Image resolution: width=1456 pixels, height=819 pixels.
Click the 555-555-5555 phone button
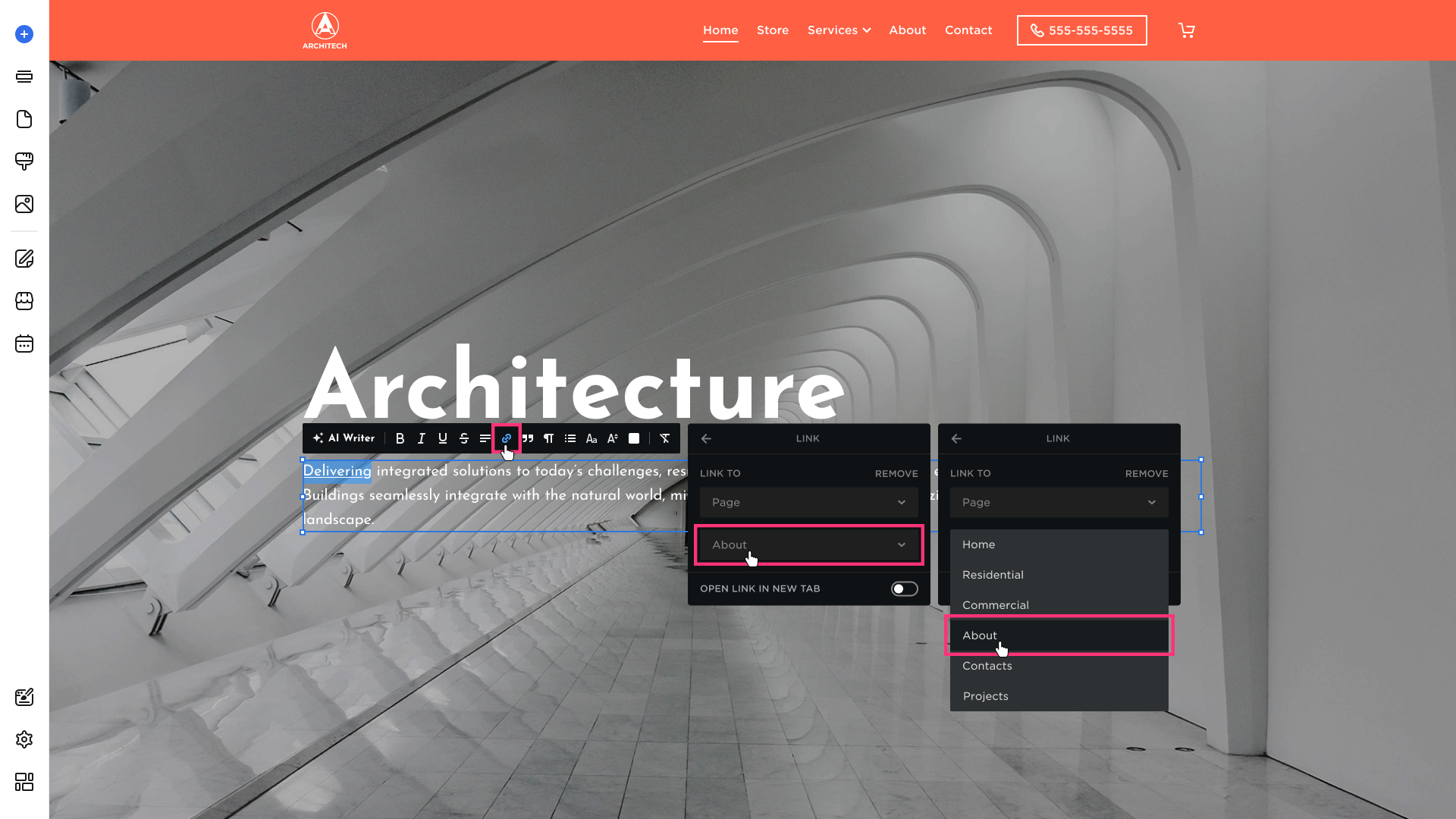(x=1081, y=30)
